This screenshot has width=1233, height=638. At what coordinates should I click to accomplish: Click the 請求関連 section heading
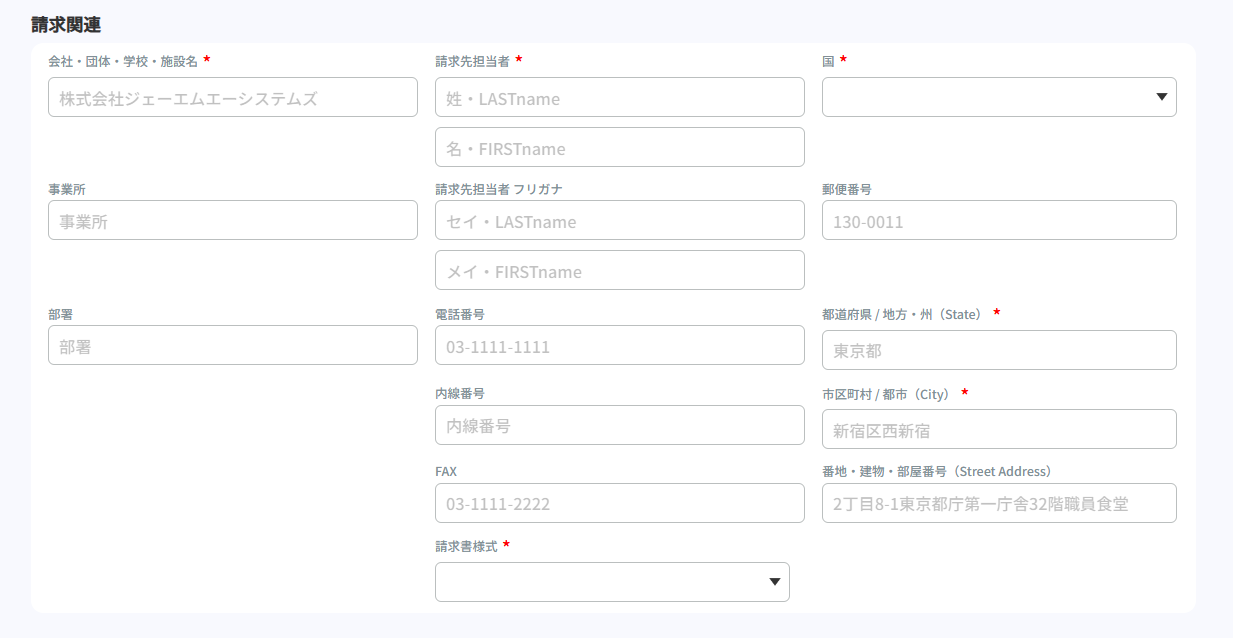tap(66, 24)
